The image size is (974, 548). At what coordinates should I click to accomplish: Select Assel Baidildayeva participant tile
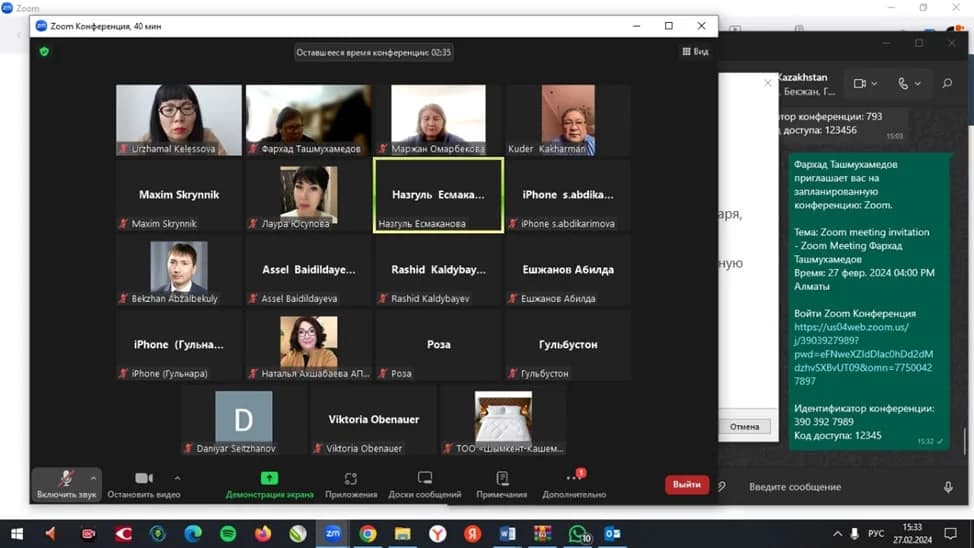click(309, 270)
